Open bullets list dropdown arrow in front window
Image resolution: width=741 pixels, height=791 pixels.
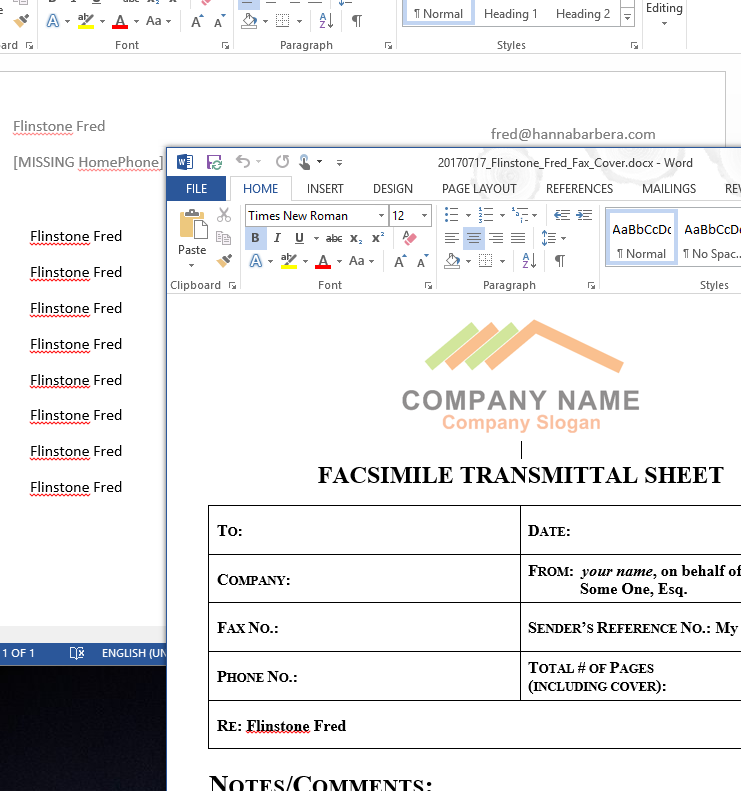[x=468, y=215]
